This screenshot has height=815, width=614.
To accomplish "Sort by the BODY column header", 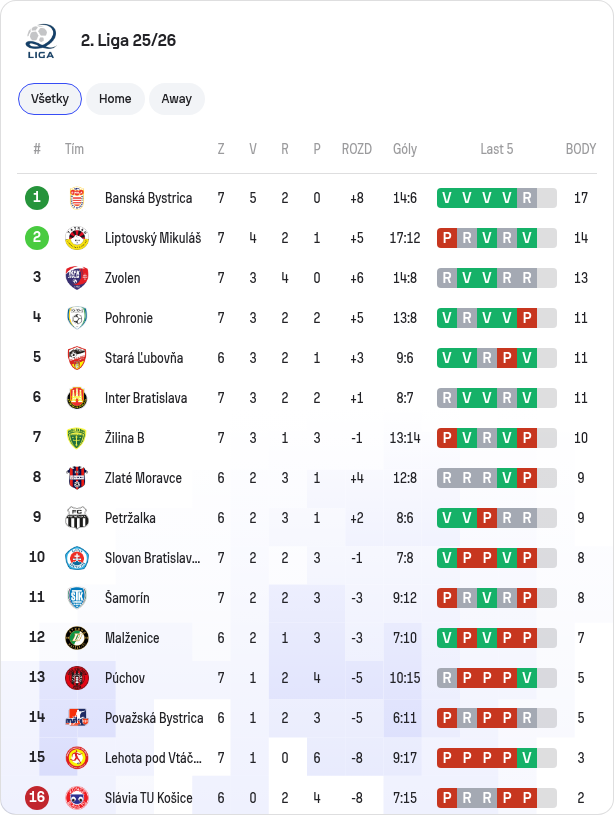I will click(x=581, y=149).
